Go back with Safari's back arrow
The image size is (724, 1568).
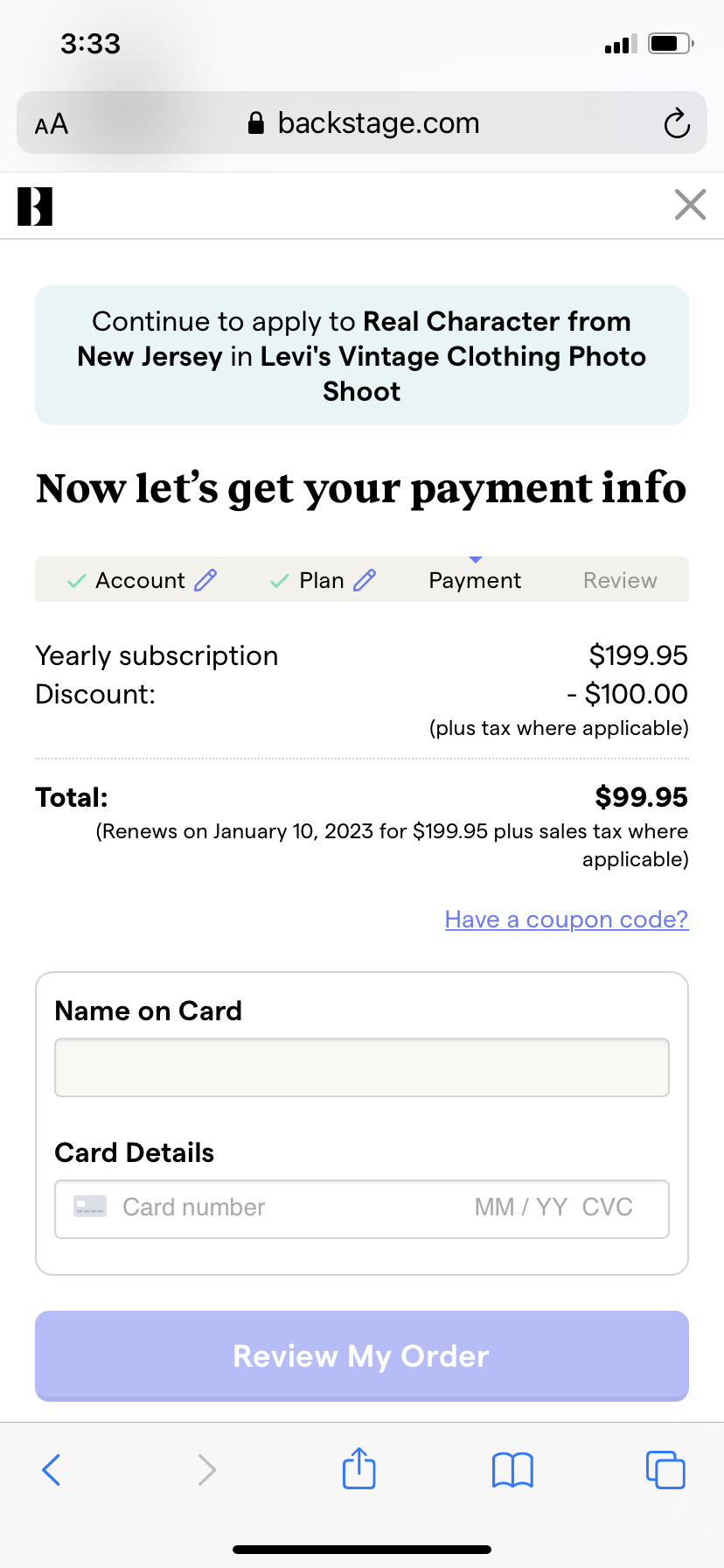tap(52, 1470)
